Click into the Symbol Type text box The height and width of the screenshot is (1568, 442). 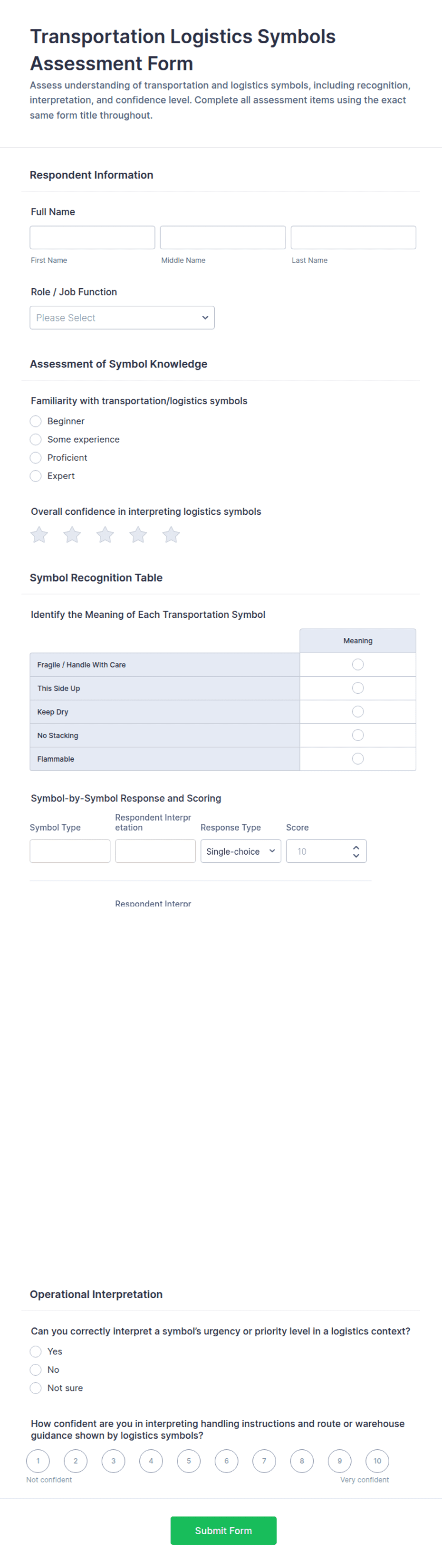click(x=70, y=851)
